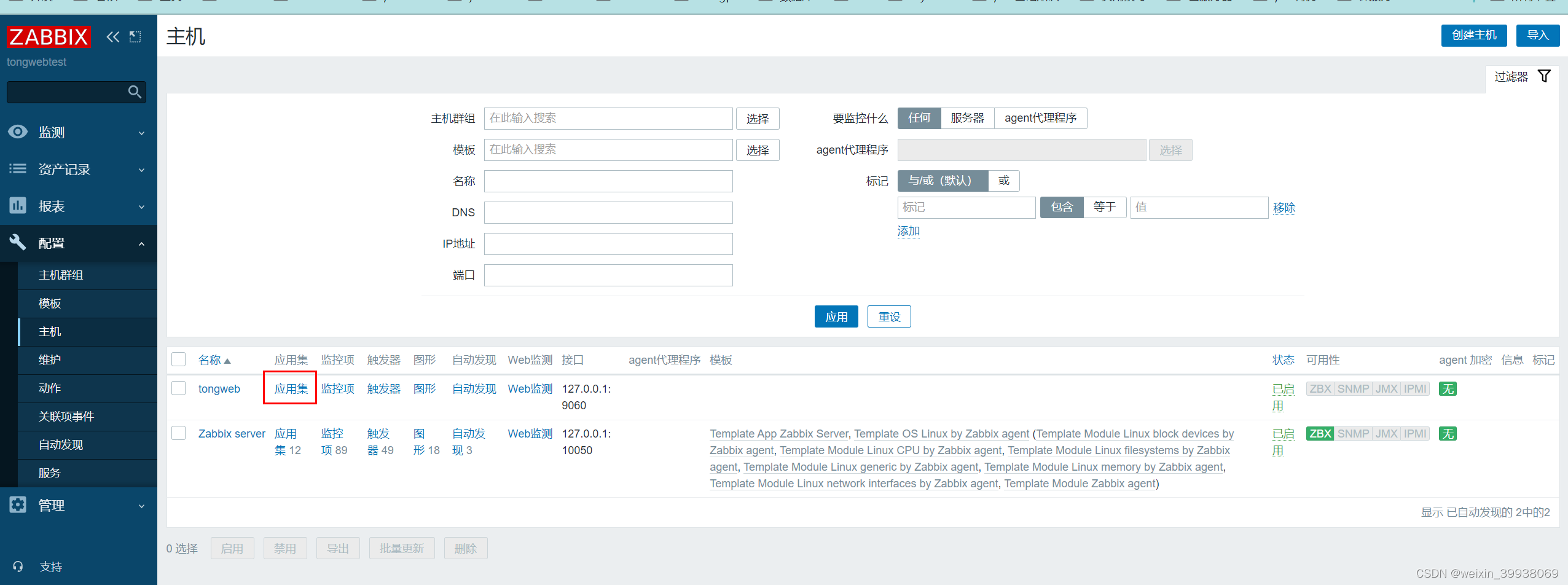This screenshot has height=585, width=1568.
Task: Click the chart icon for Reports (报表)
Action: click(x=18, y=205)
